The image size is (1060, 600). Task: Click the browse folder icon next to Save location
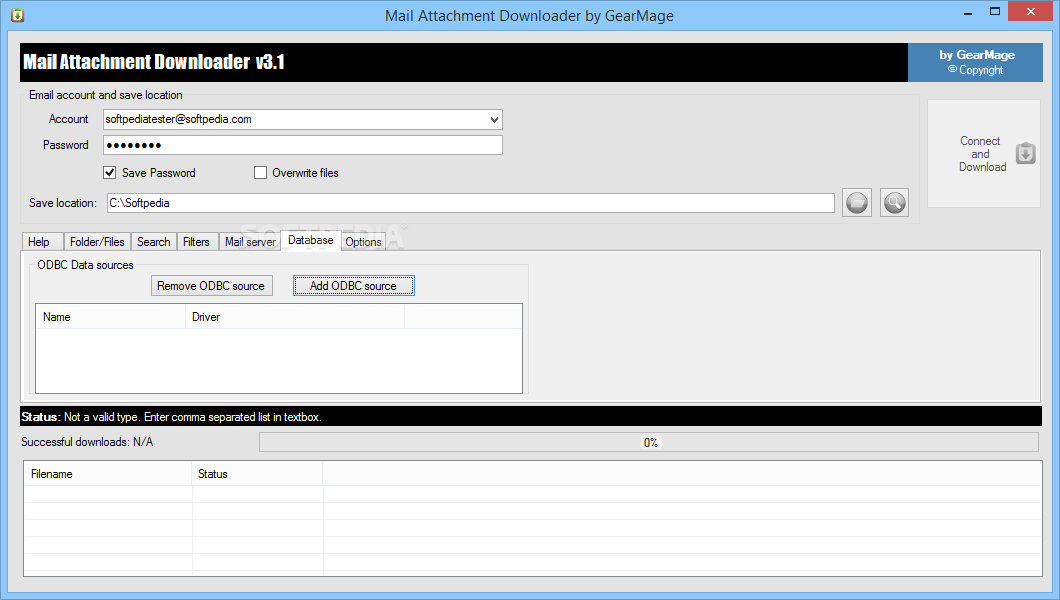(x=857, y=203)
